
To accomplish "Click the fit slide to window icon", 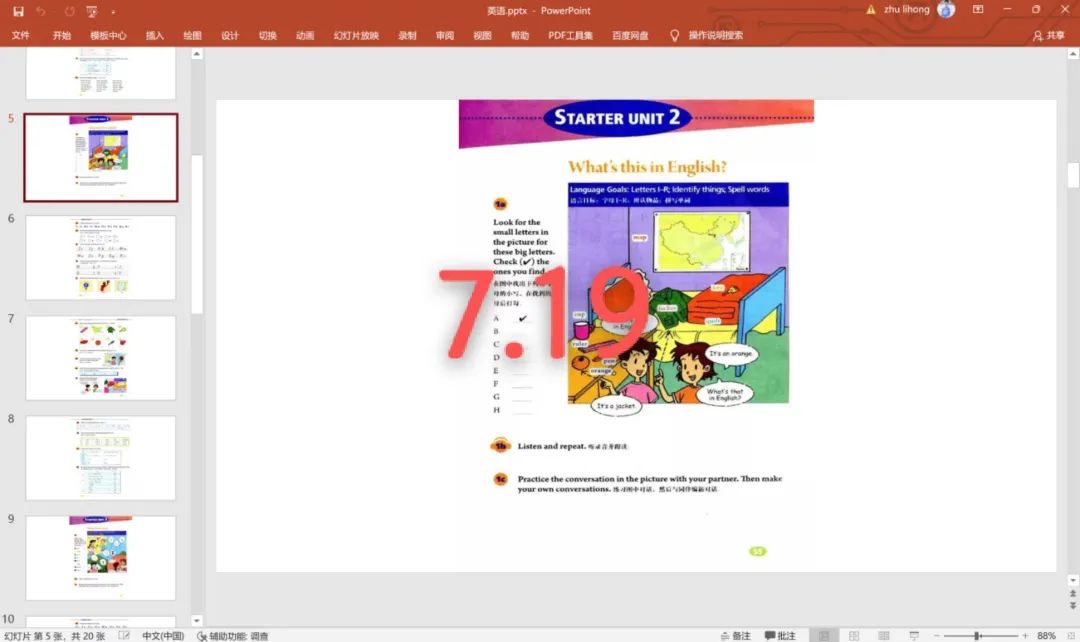I will pyautogui.click(x=1068, y=636).
